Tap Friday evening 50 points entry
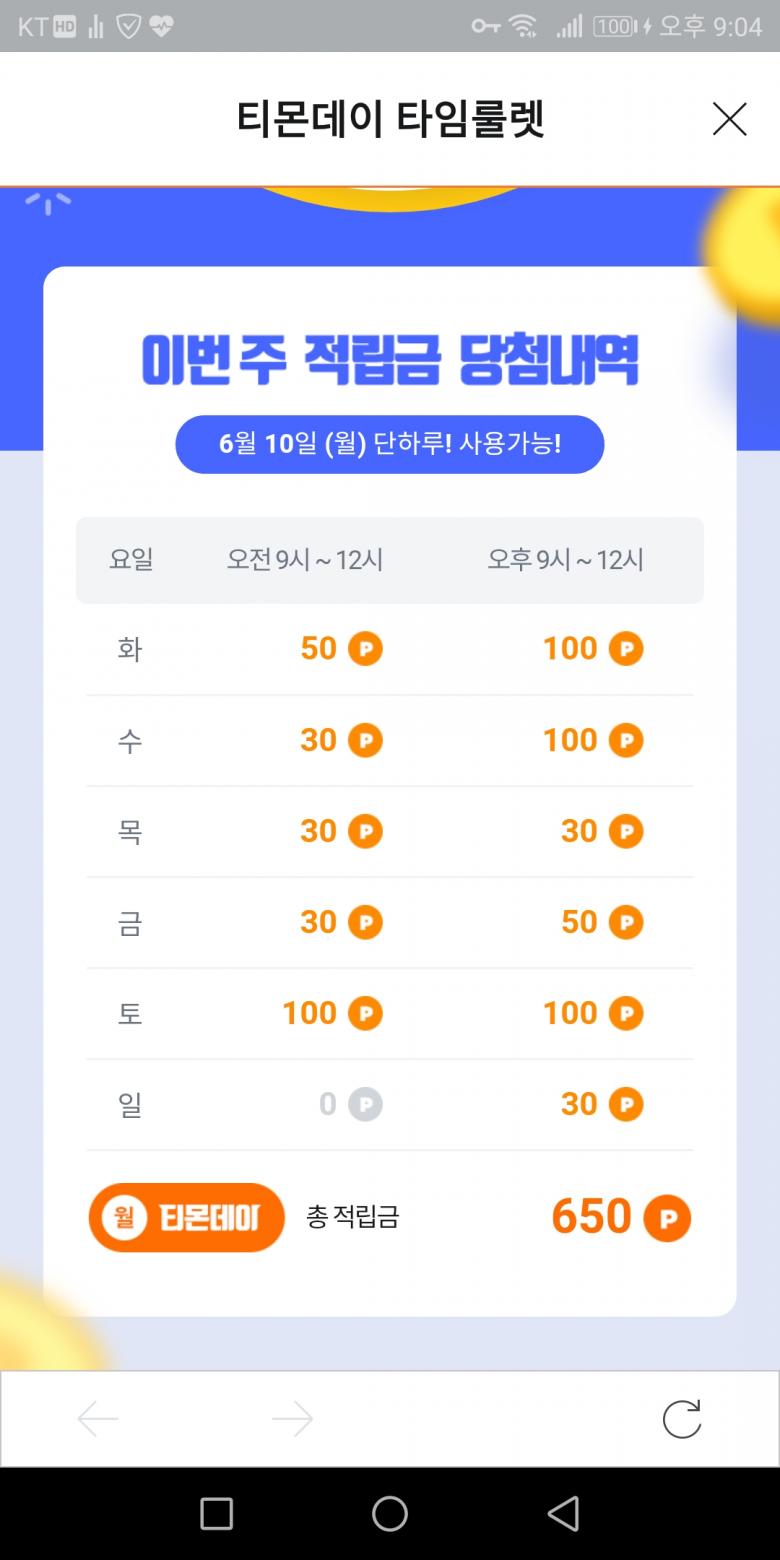This screenshot has height=1560, width=780. click(x=580, y=922)
